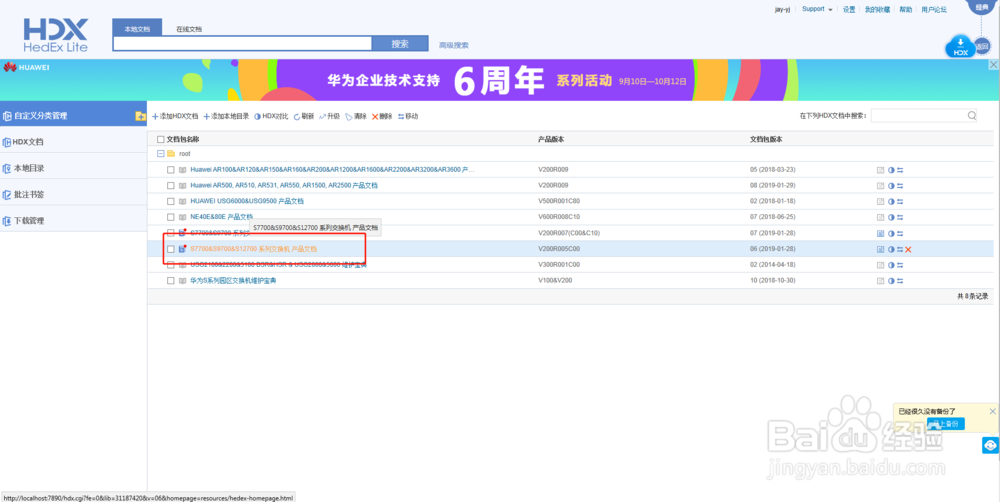Click move icon for the Huawei AR100 row
The height and width of the screenshot is (502, 1000).
pyautogui.click(x=900, y=170)
